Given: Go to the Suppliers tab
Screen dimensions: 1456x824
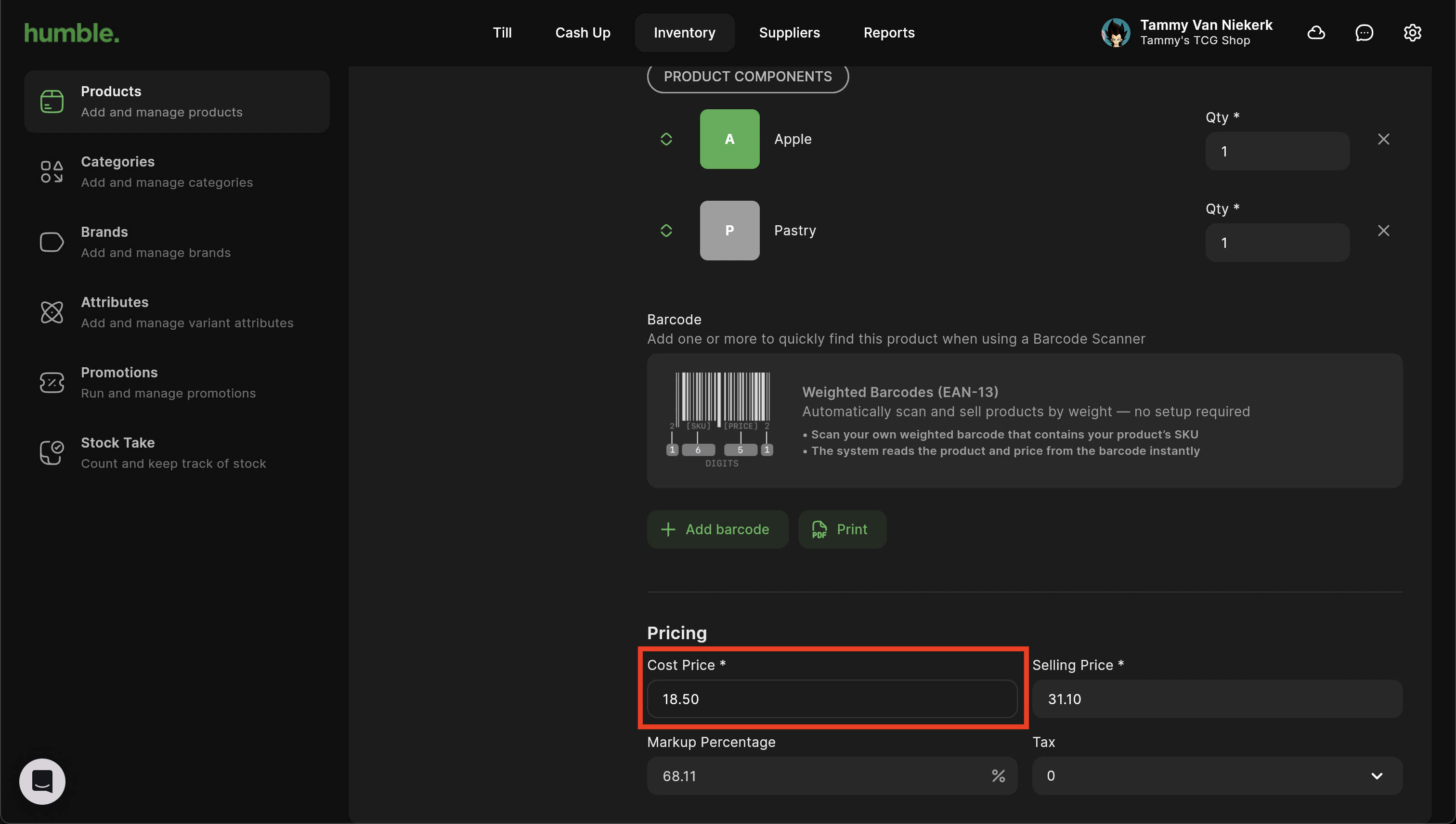Looking at the screenshot, I should 789,33.
